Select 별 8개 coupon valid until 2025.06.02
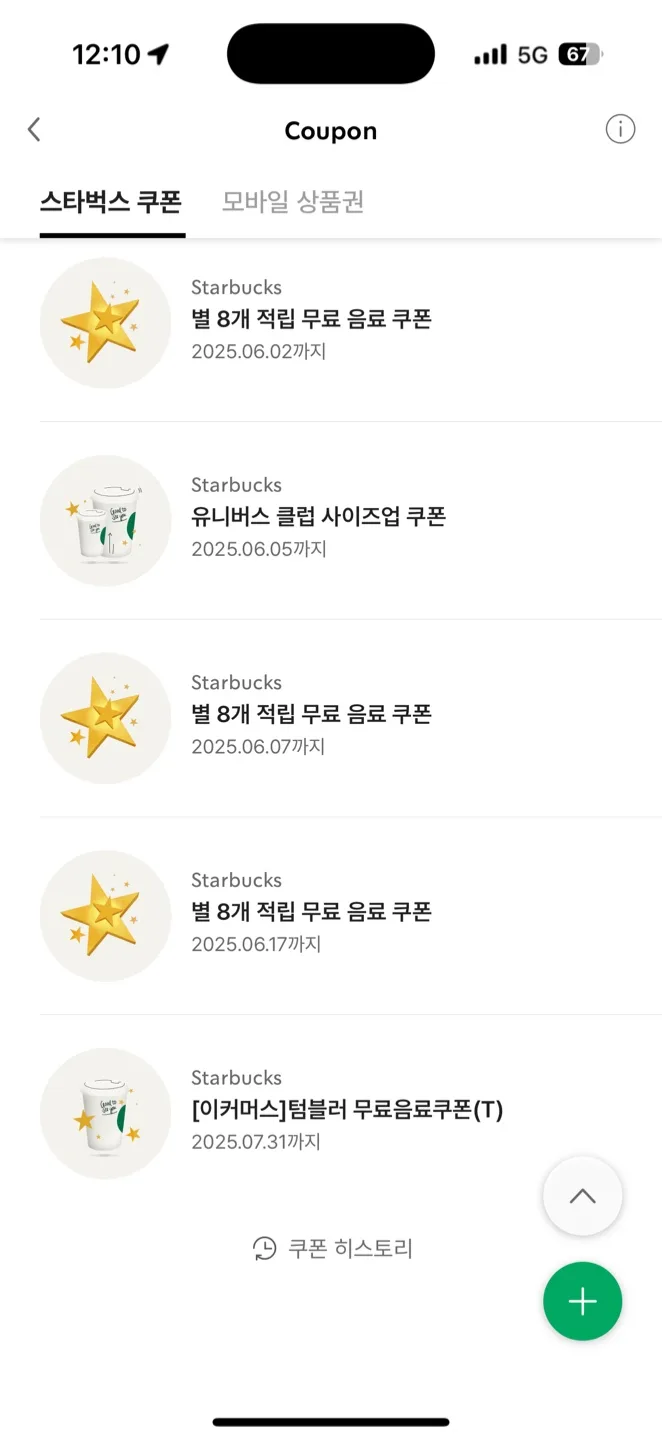This screenshot has width=662, height=1440. (x=350, y=323)
